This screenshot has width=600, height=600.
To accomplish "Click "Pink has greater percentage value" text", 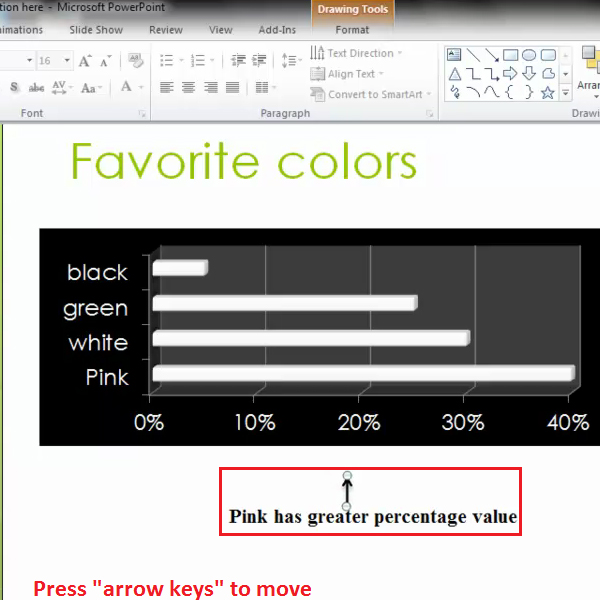I will [x=373, y=517].
